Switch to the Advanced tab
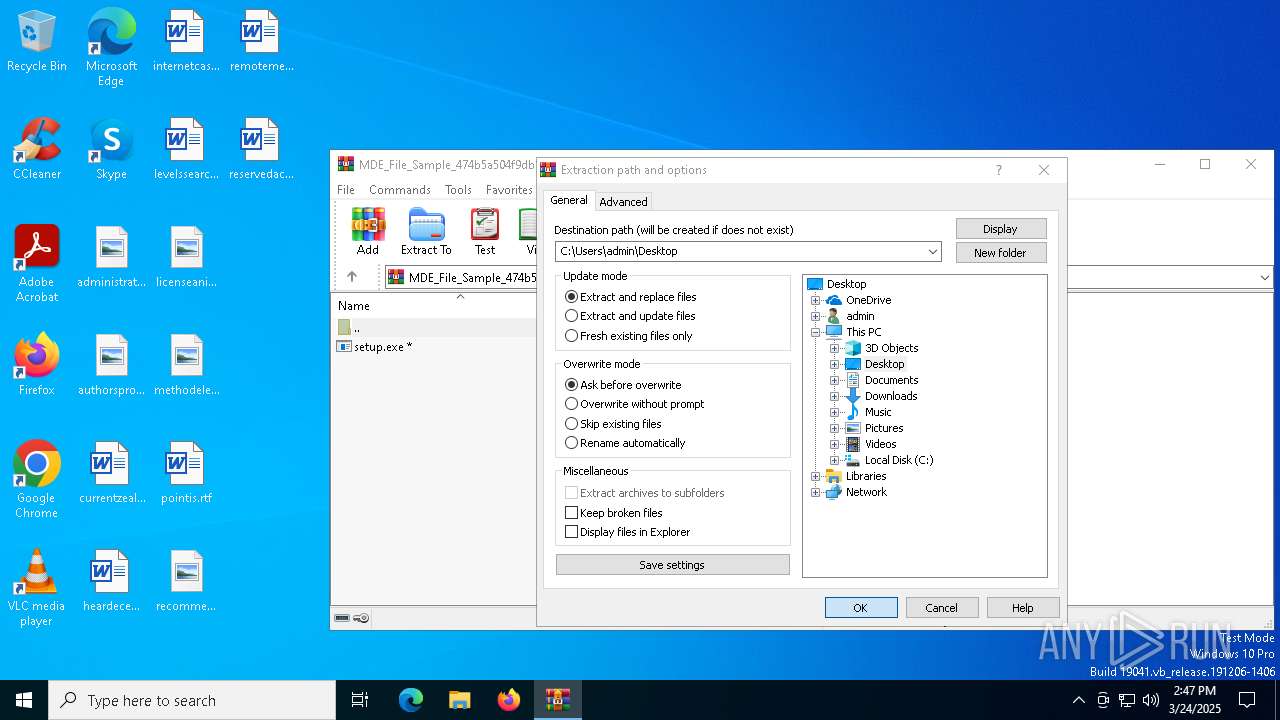 tap(623, 202)
